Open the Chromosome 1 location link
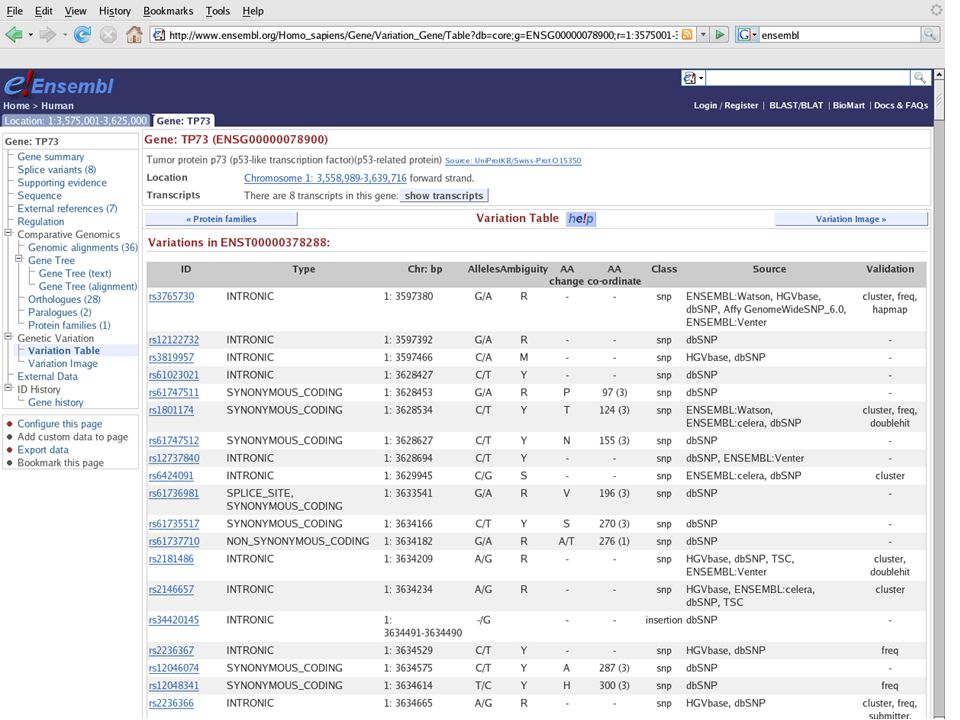Screen dimensions: 960x720 (325, 178)
